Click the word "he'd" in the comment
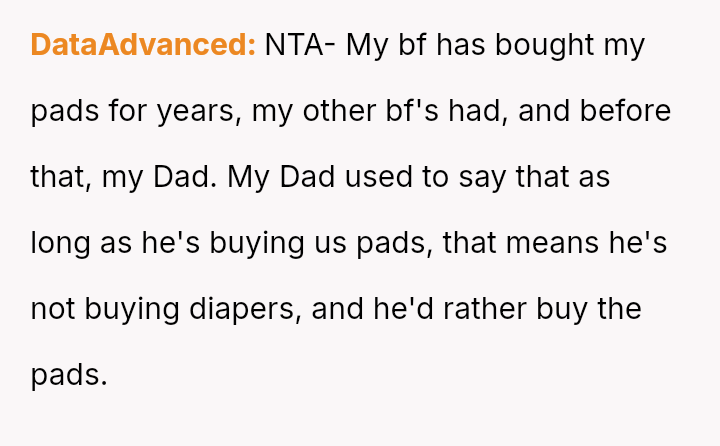 tap(407, 309)
